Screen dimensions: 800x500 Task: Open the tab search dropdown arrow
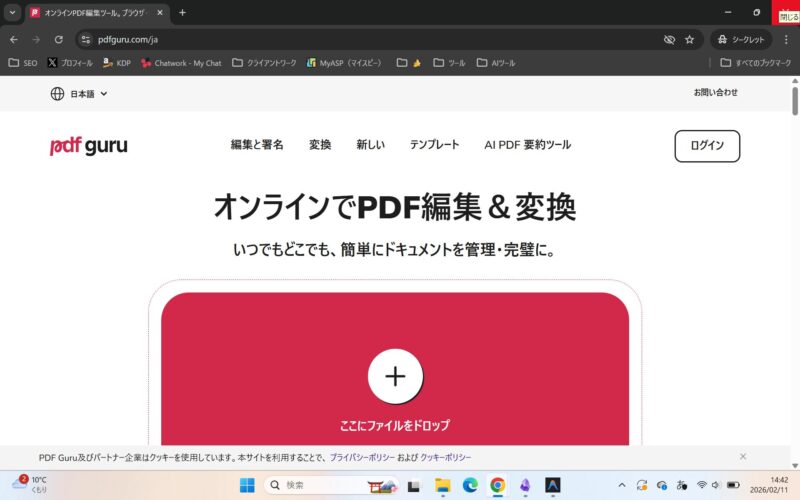[12, 13]
